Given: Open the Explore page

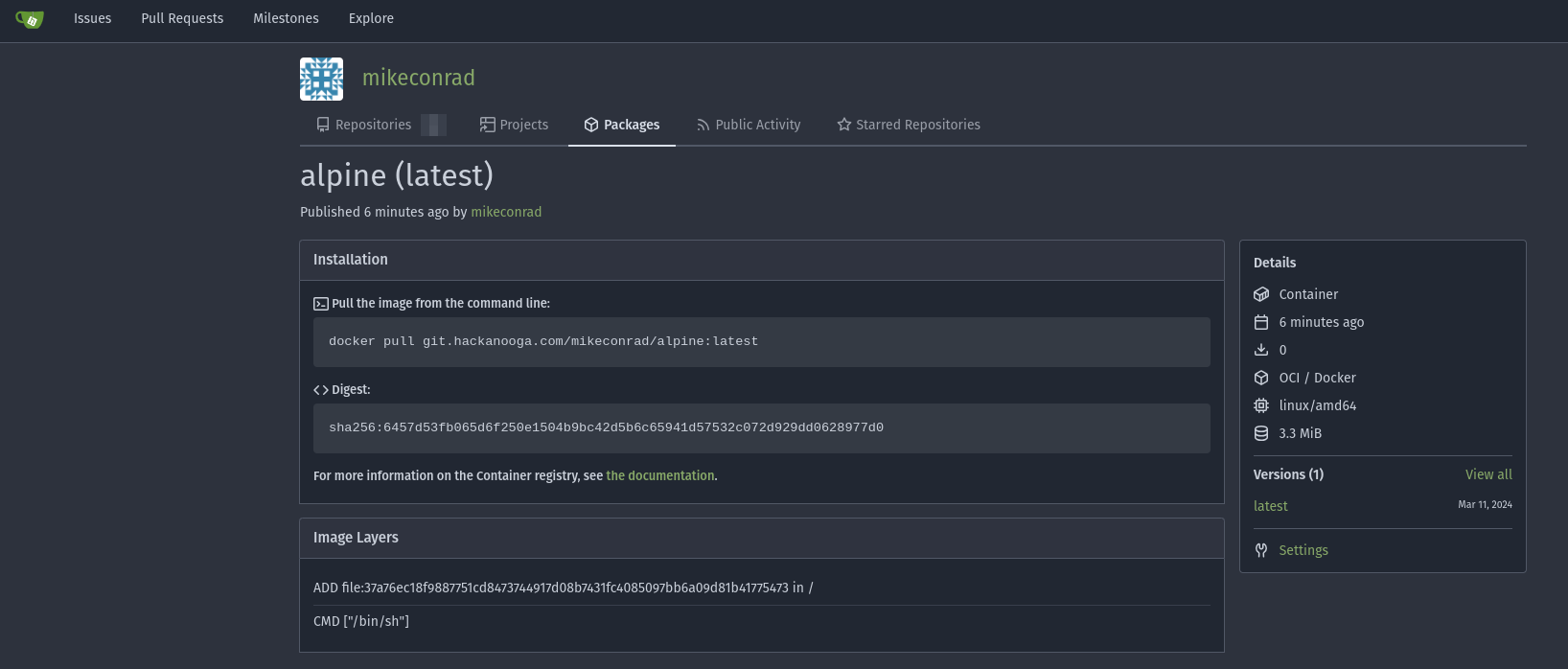Looking at the screenshot, I should 371,18.
